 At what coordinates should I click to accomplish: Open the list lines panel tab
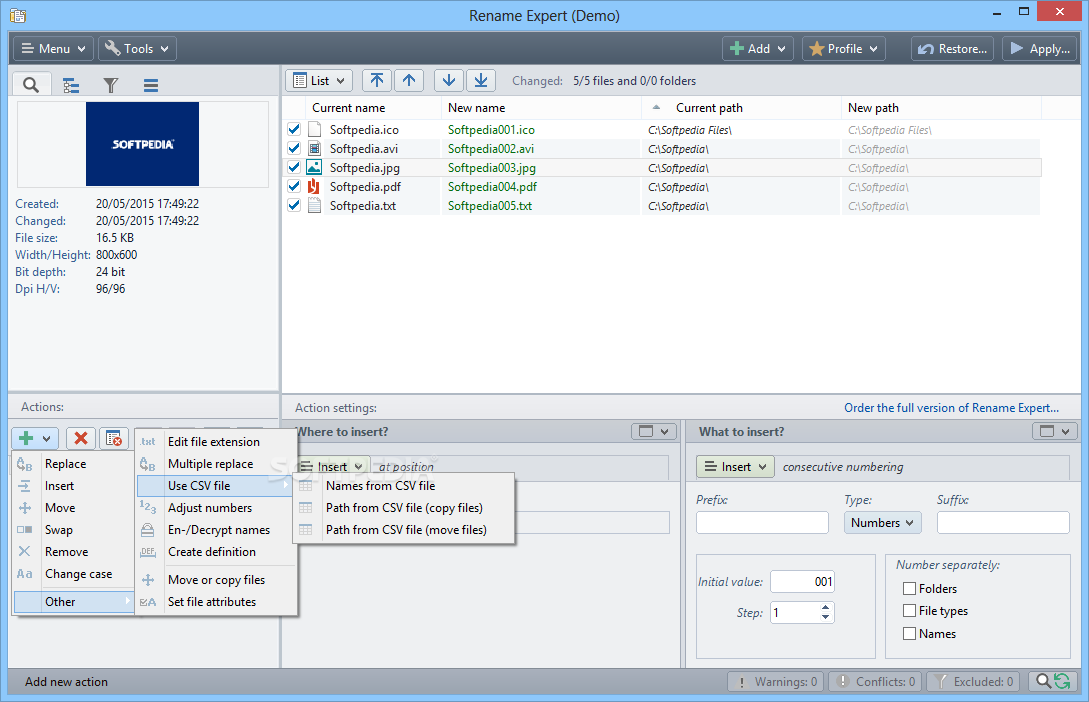point(151,85)
